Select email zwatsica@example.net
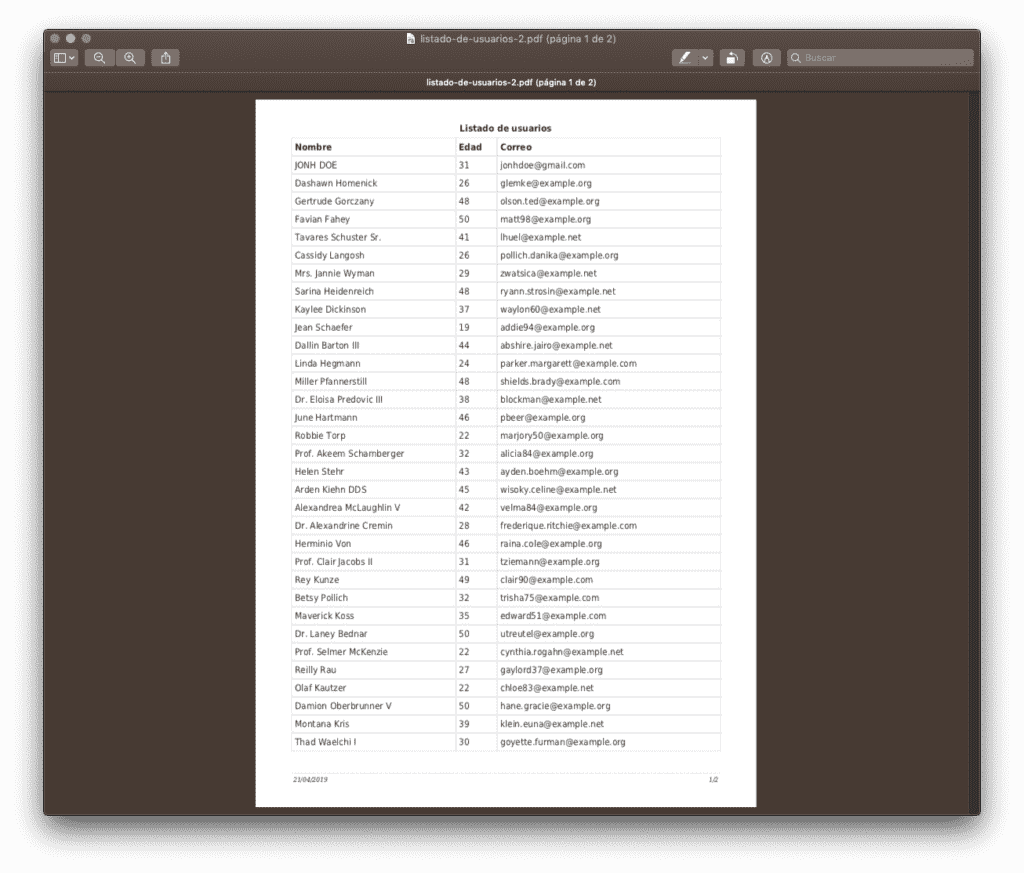Image resolution: width=1024 pixels, height=873 pixels. (x=549, y=274)
